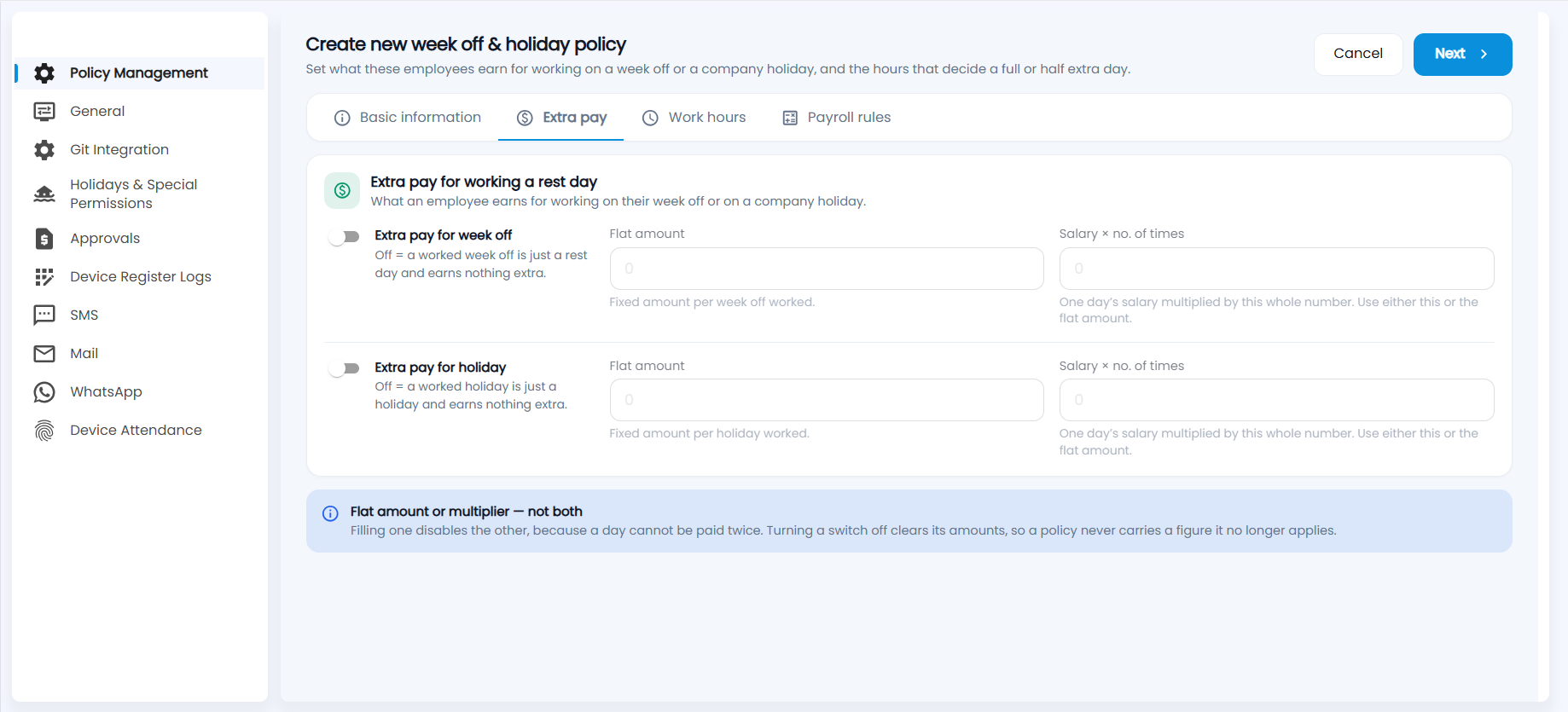
Task: Open WhatsApp settings link
Action: [x=106, y=392]
